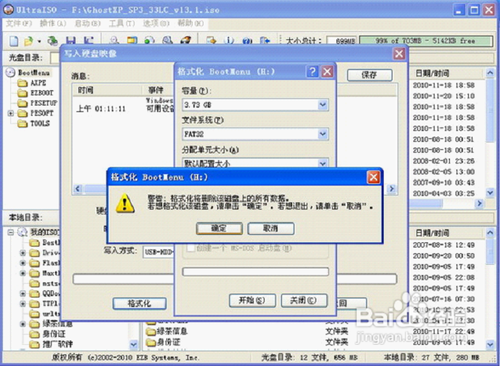Expand the PESOFT folder tree node
Image resolution: width=500 pixels, height=366 pixels.
(11, 113)
